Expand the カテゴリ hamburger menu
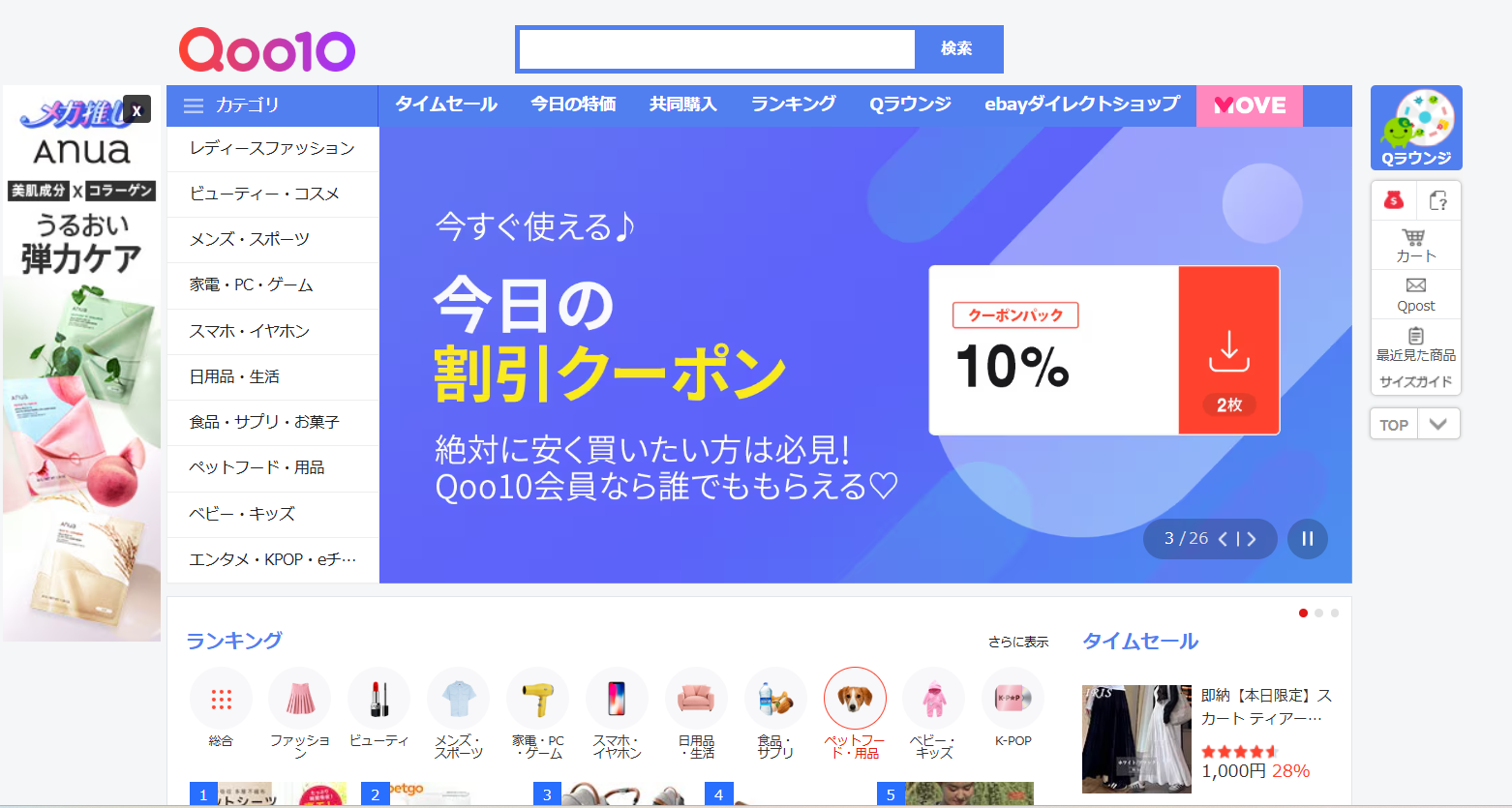 coord(194,105)
